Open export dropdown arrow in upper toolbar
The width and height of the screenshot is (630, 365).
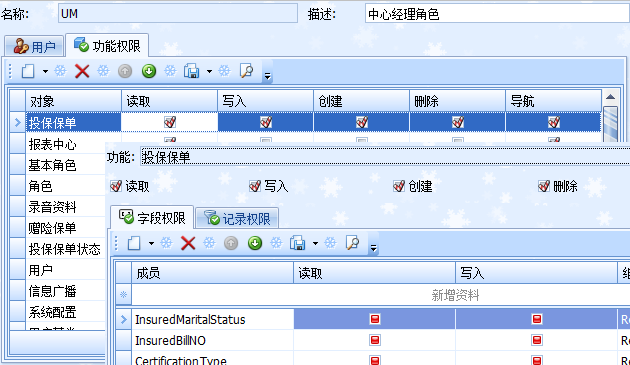click(209, 72)
